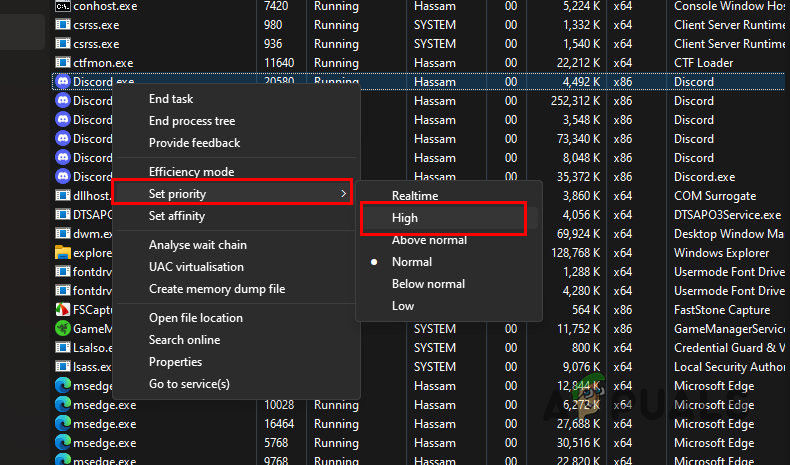Click the csrss.exe icon for PID 980
790x465 pixels.
[x=62, y=25]
